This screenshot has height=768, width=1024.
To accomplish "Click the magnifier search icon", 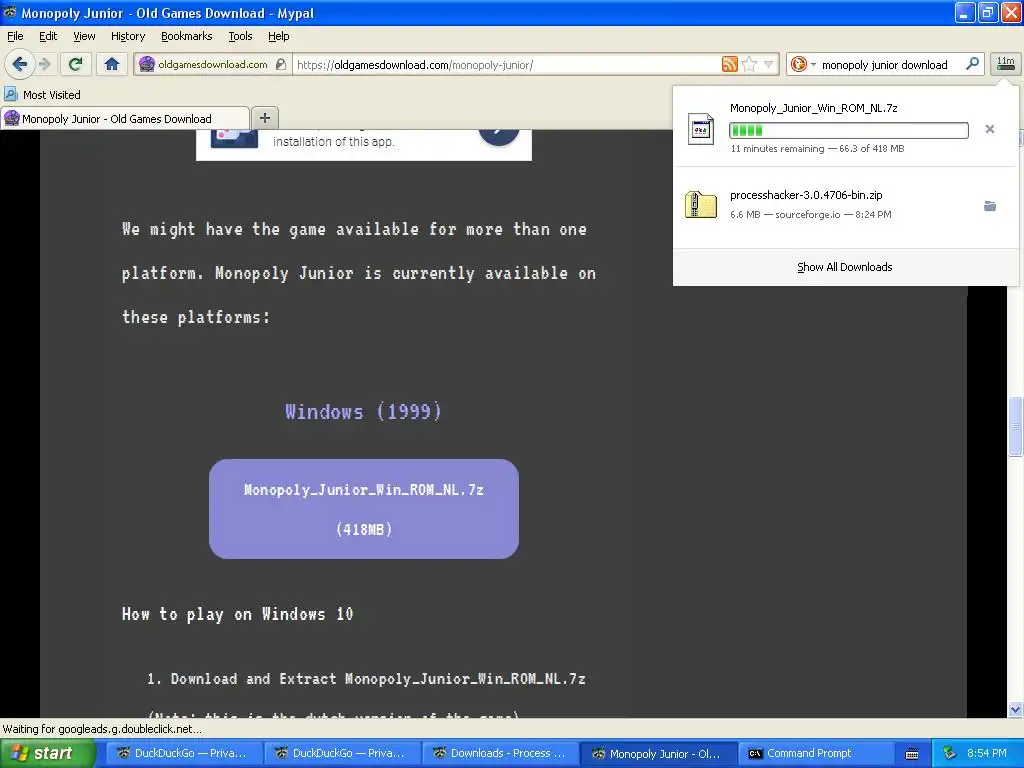I will pos(972,64).
